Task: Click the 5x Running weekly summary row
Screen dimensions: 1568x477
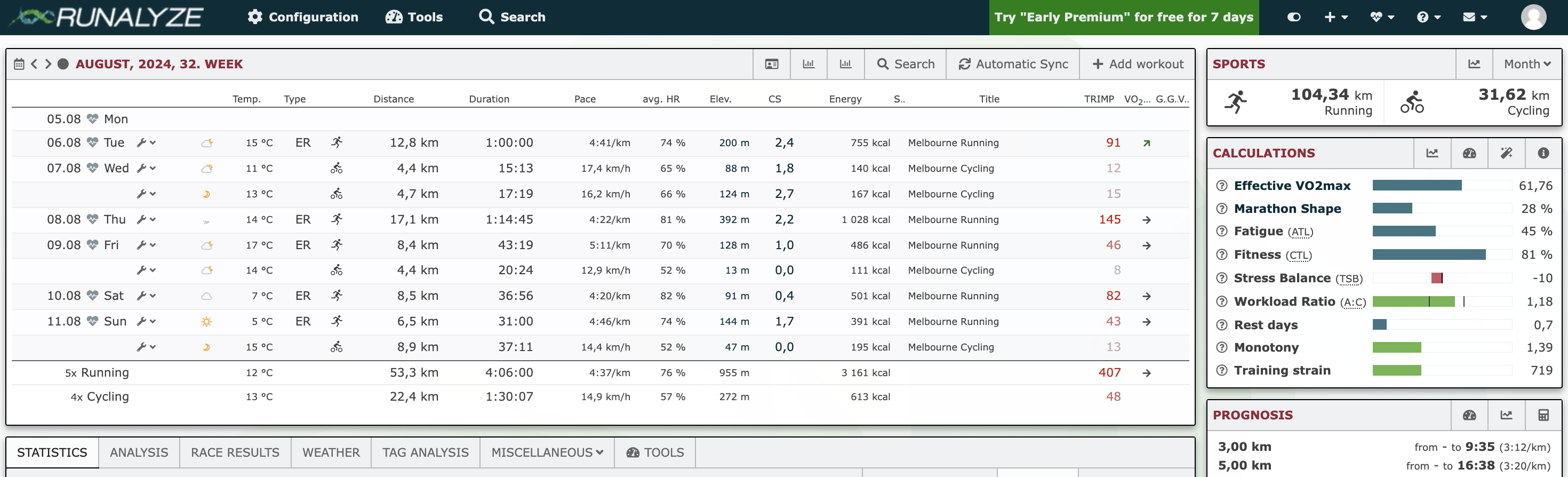Action: click(x=599, y=372)
